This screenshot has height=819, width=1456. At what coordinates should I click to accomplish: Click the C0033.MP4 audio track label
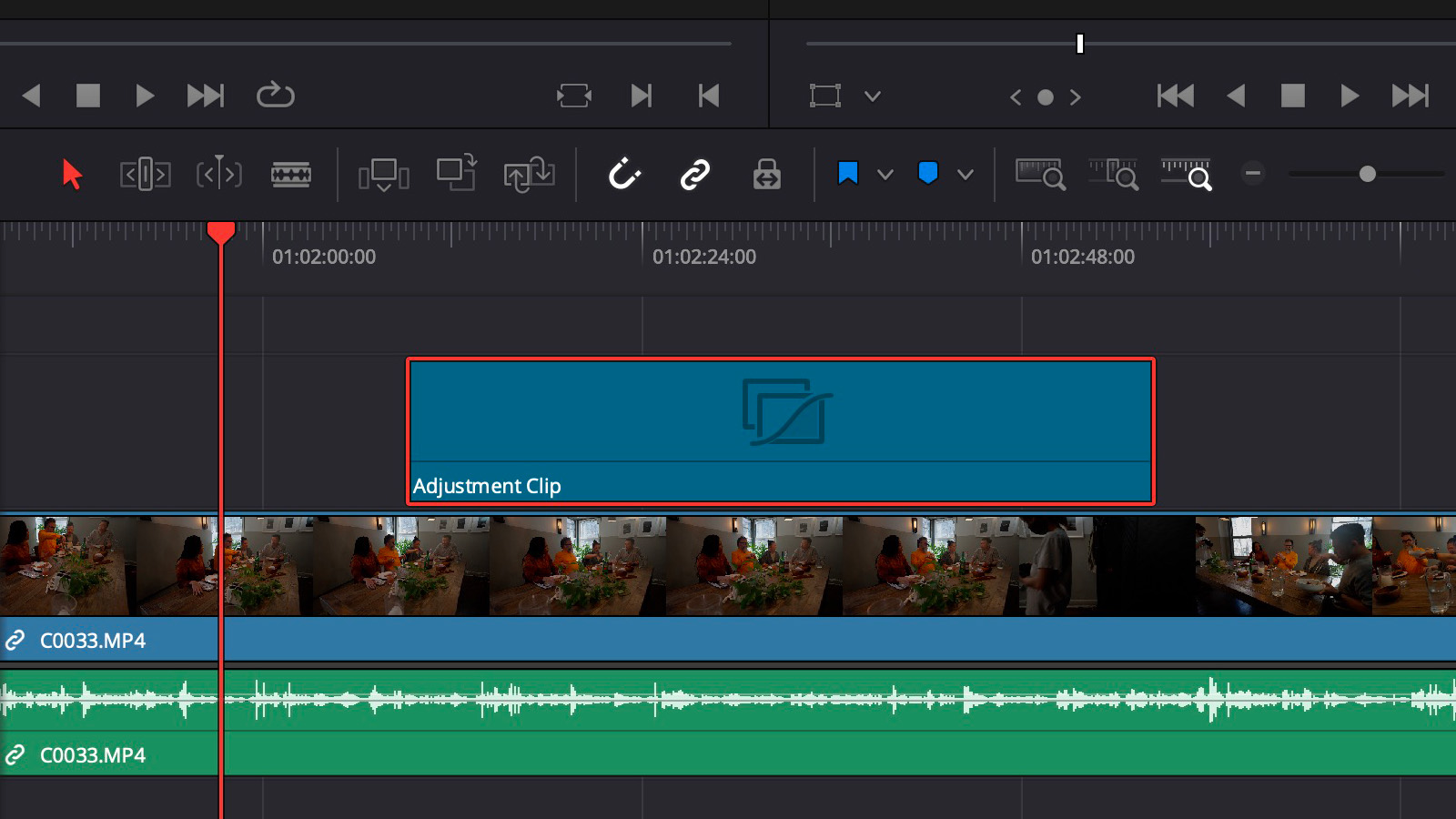(x=91, y=755)
